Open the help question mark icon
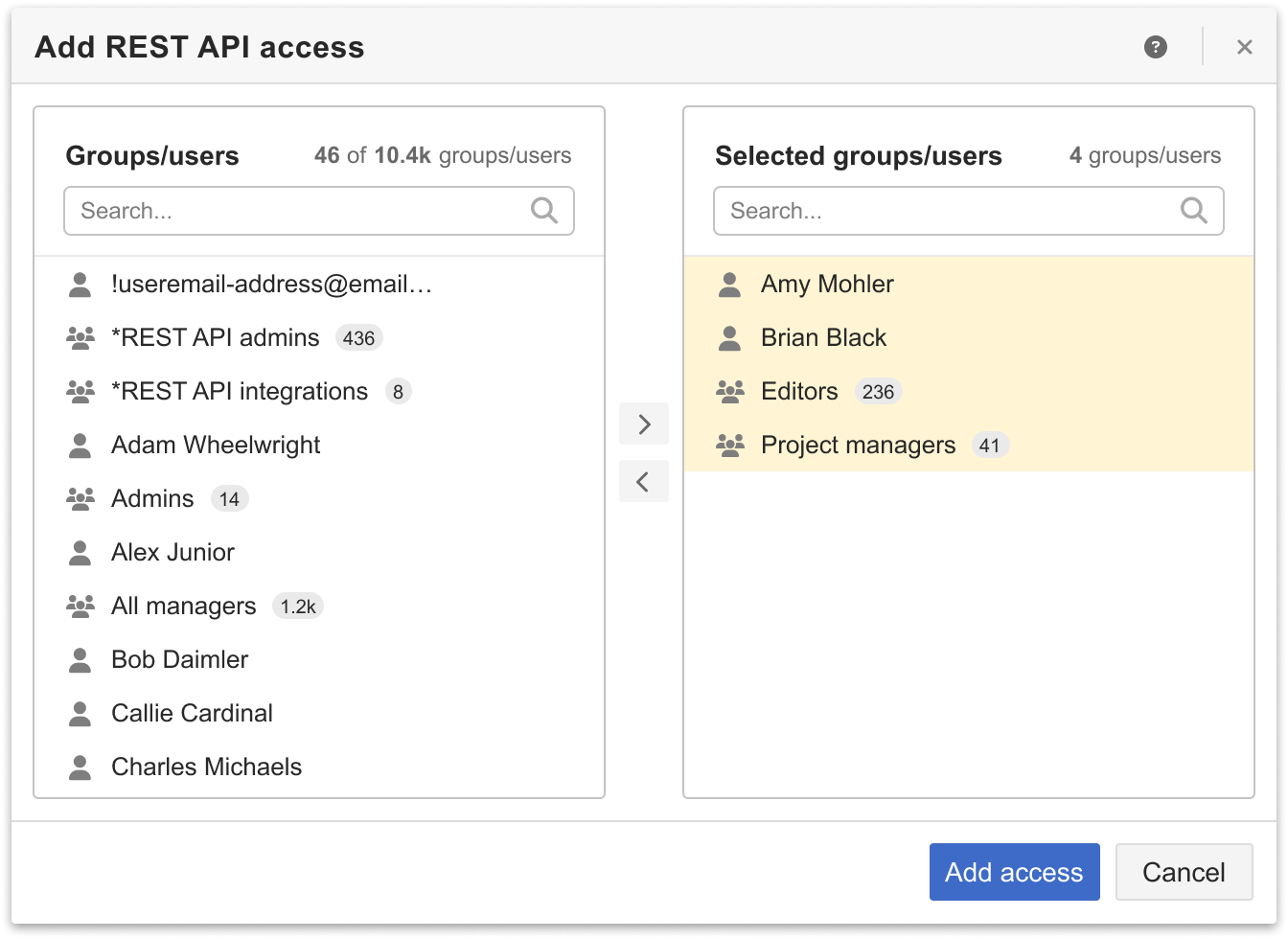The image size is (1288, 939). (x=1156, y=47)
